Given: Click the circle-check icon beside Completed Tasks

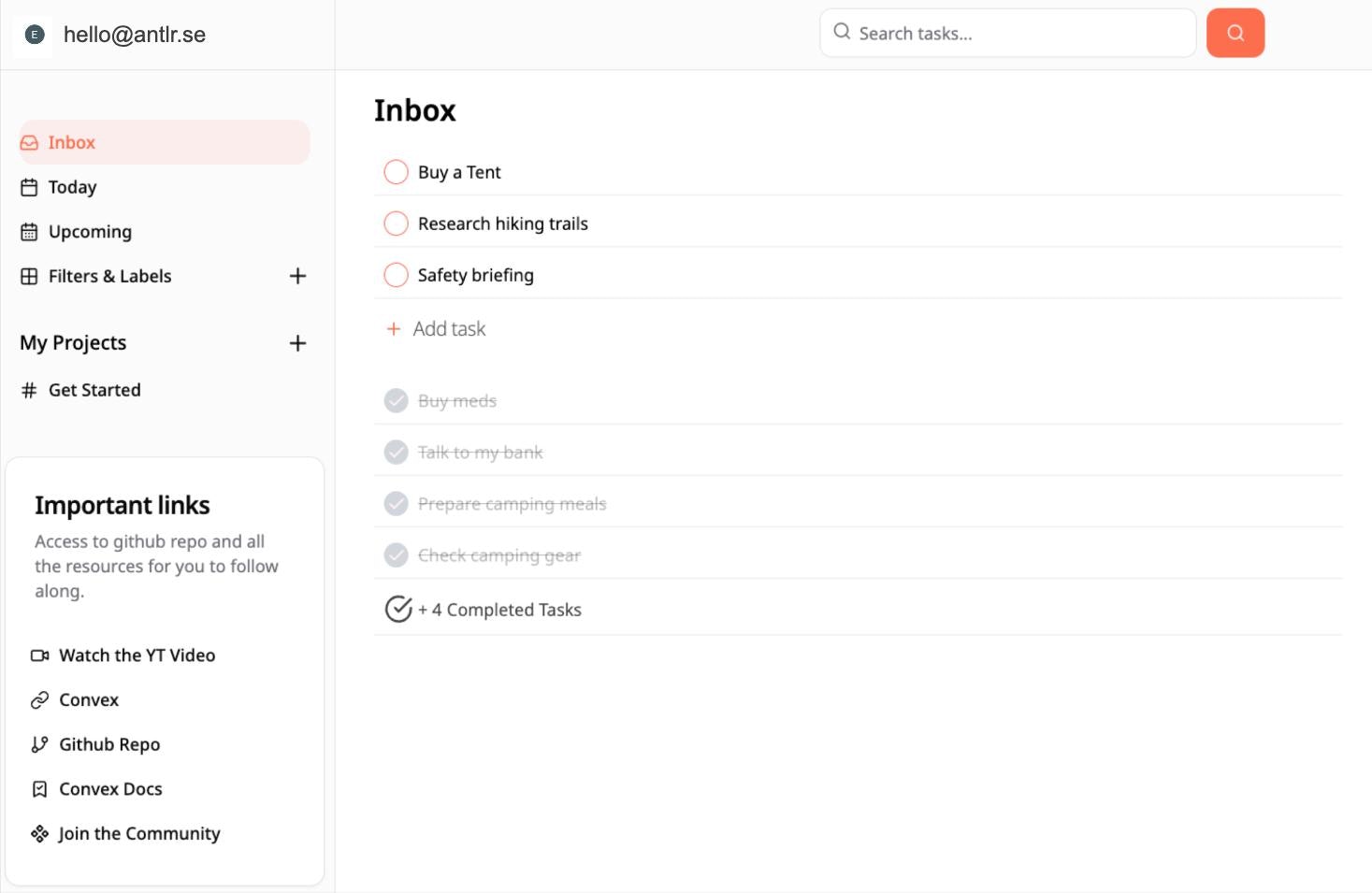Looking at the screenshot, I should 398,609.
